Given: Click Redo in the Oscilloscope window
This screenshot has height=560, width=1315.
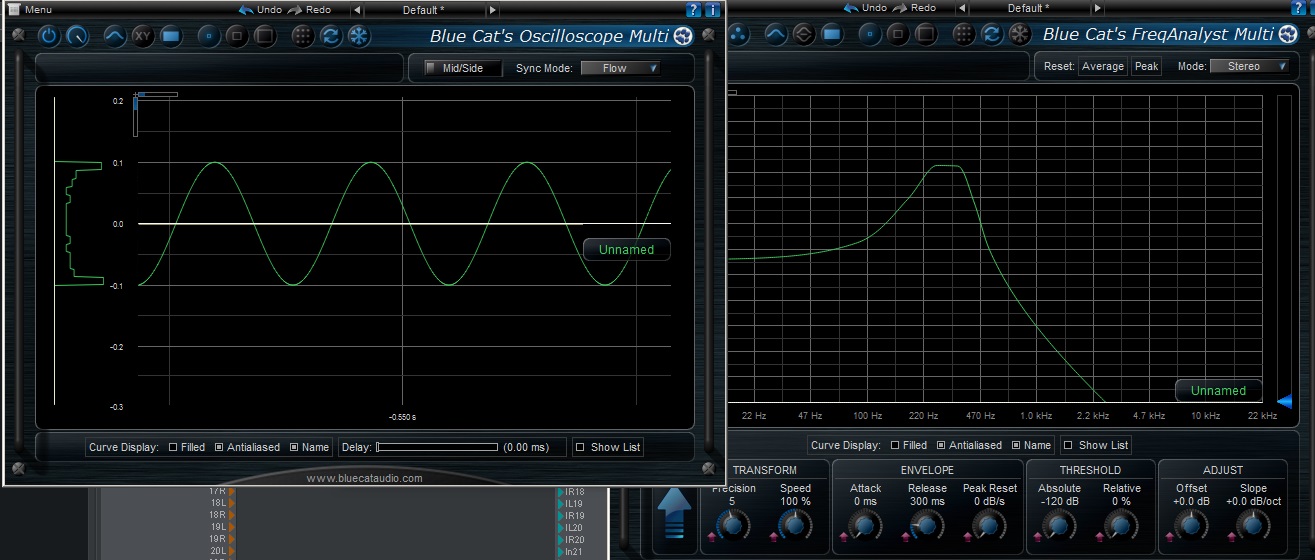Looking at the screenshot, I should 309,10.
